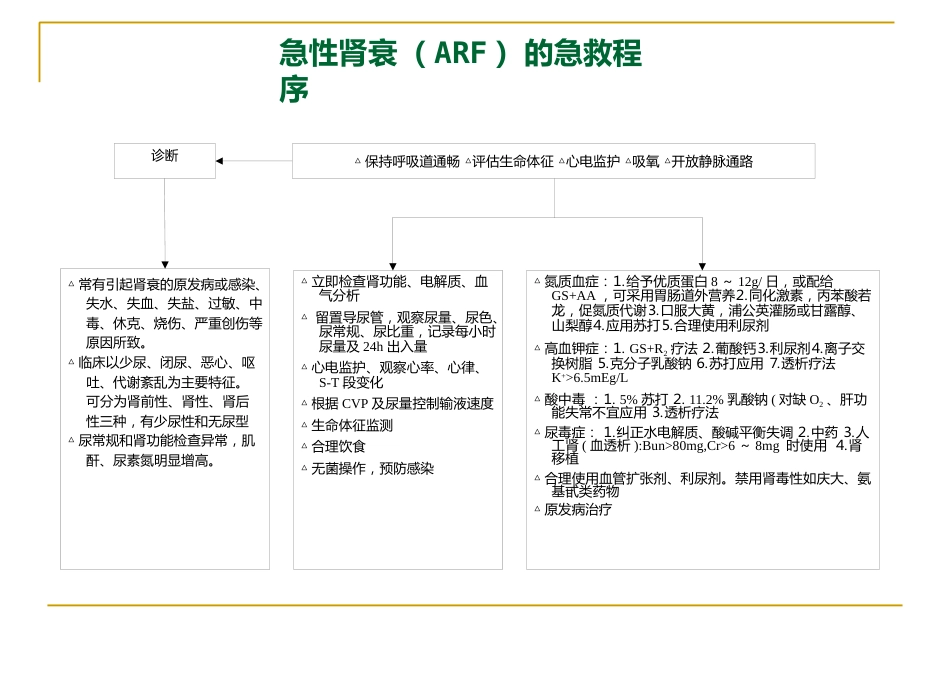
Task: Click the bullet 合理饮食
Action: (x=338, y=446)
